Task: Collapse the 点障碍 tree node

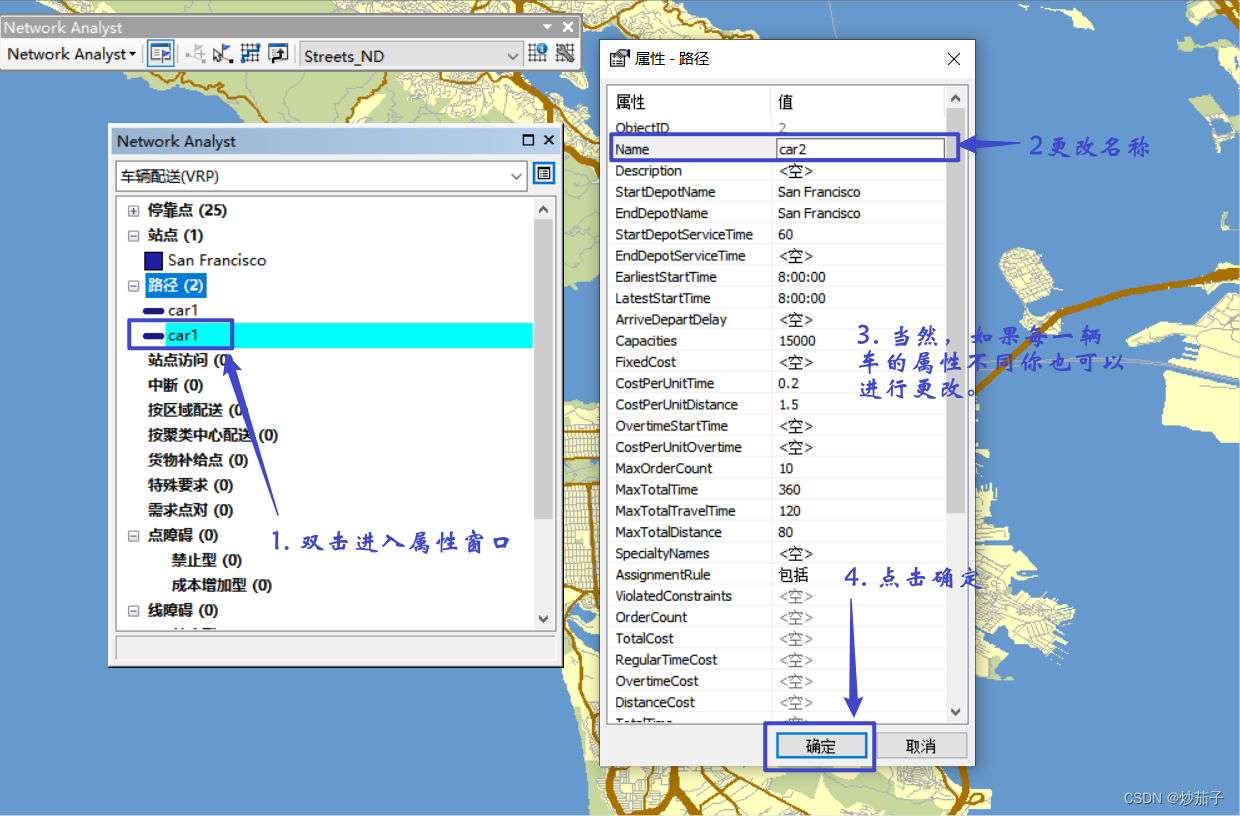Action: tap(134, 535)
